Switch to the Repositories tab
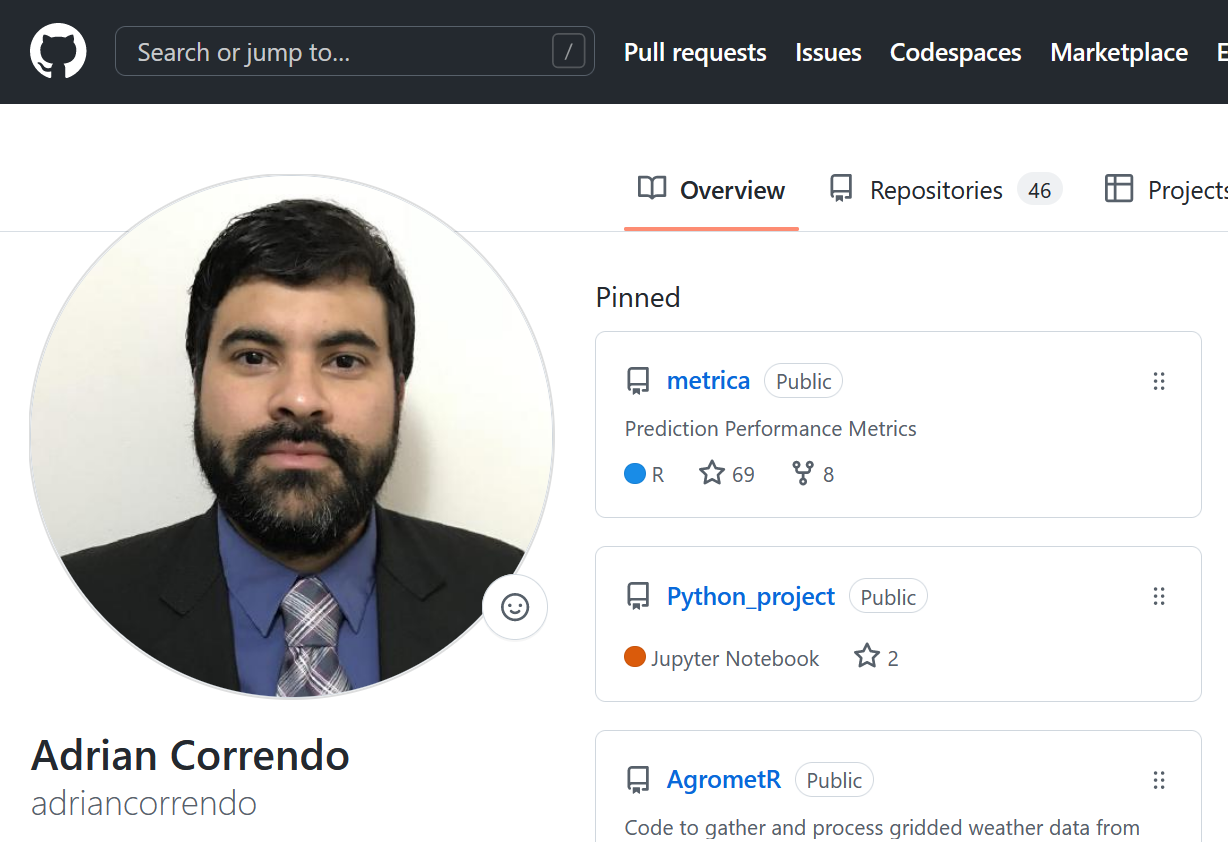 click(945, 190)
